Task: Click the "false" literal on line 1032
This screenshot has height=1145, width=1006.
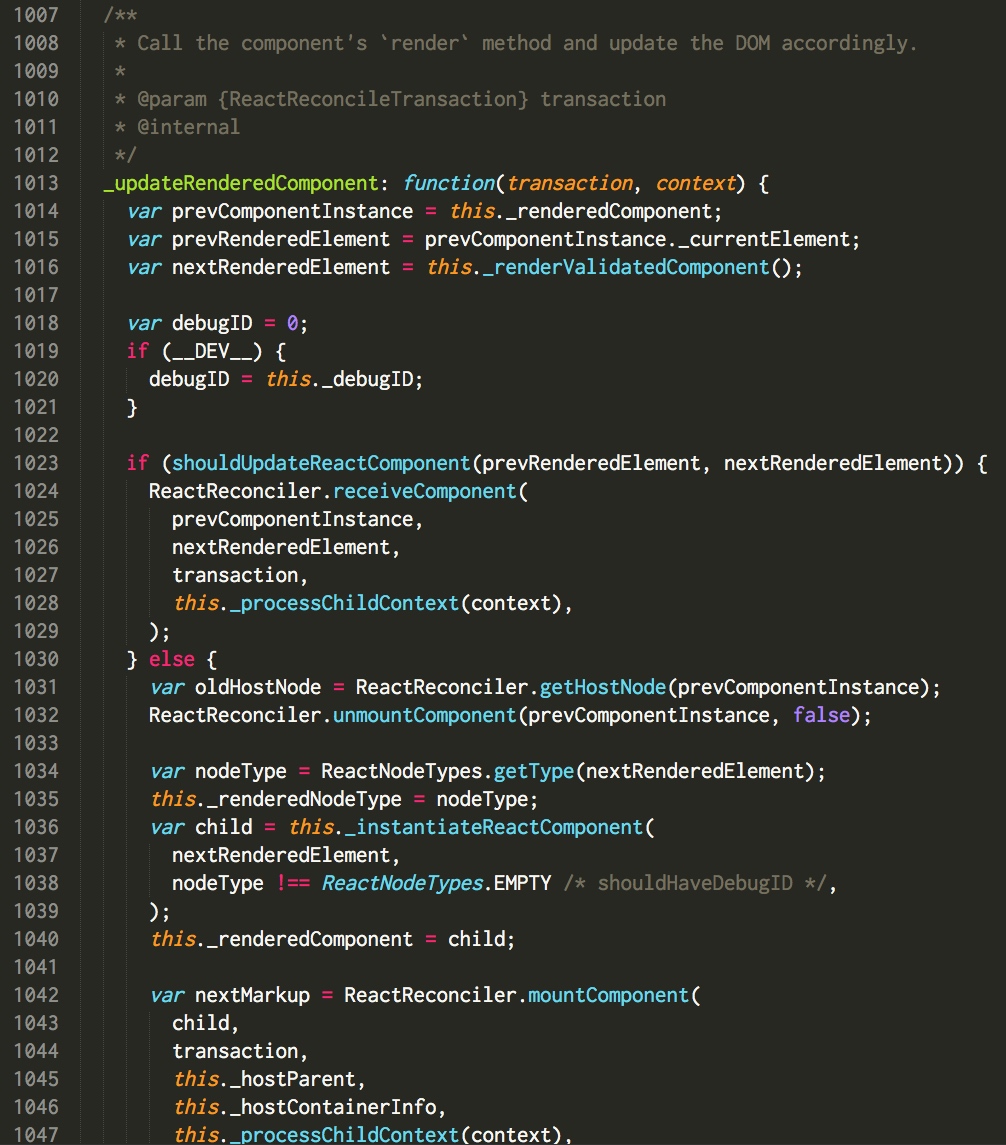Action: pyautogui.click(x=821, y=715)
